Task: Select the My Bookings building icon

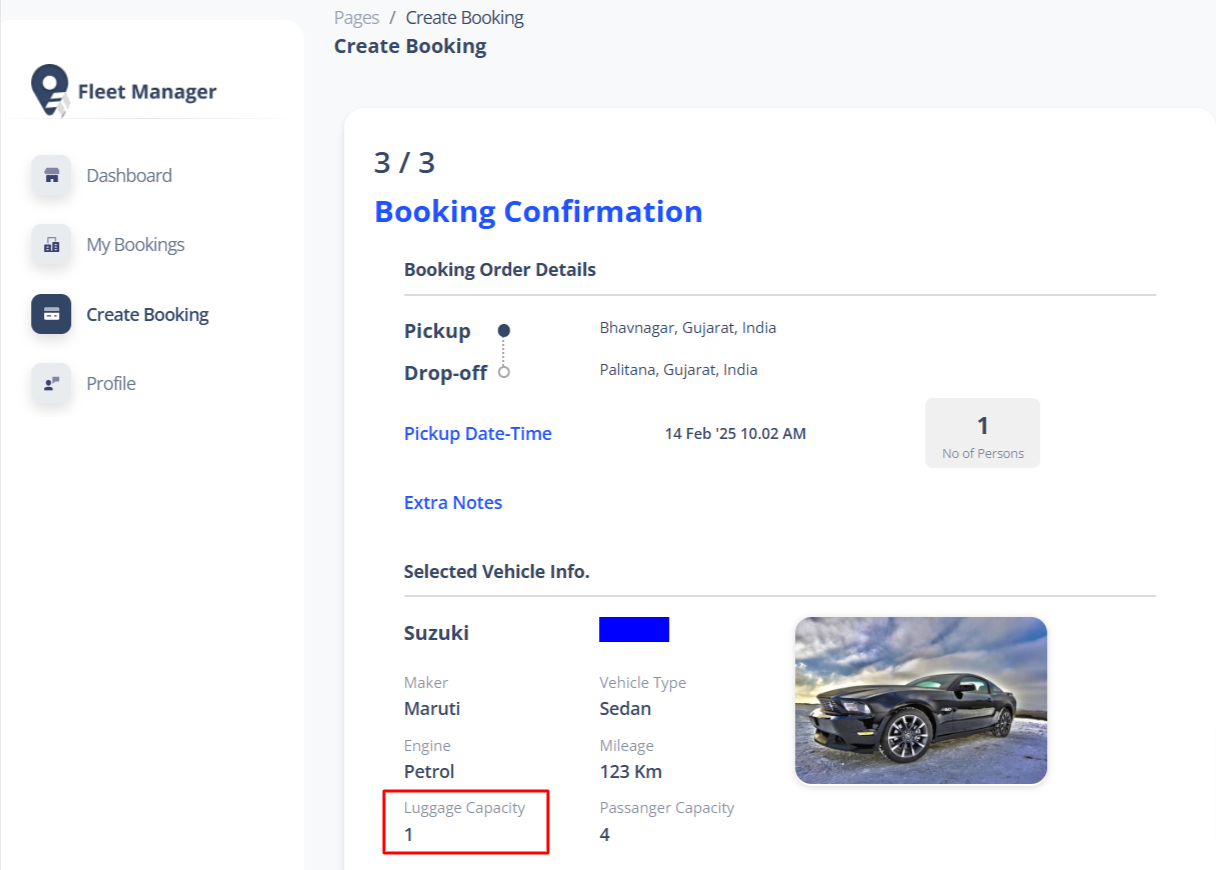Action: tap(51, 245)
